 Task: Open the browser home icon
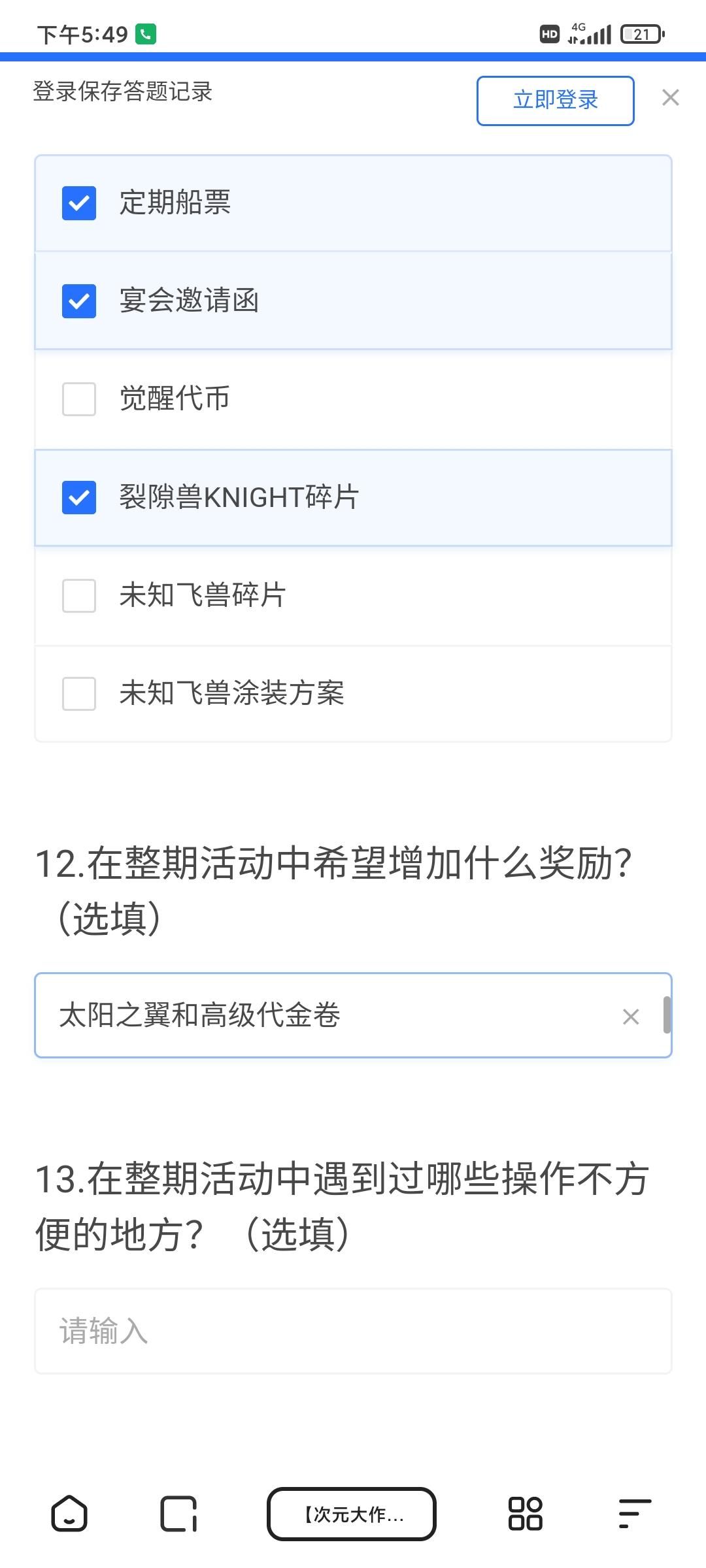coord(69,1513)
